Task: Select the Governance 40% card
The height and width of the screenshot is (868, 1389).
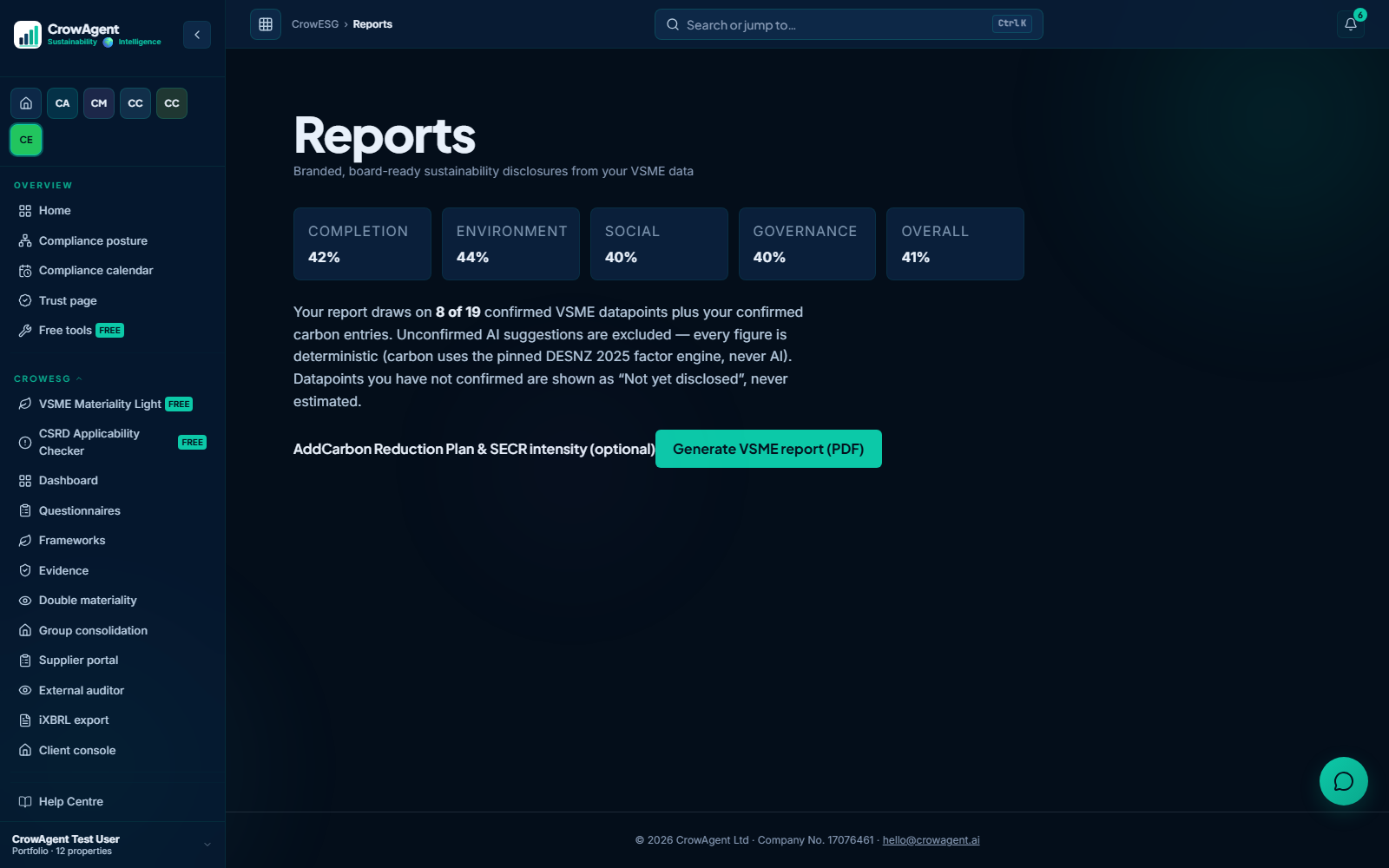Action: click(x=807, y=244)
